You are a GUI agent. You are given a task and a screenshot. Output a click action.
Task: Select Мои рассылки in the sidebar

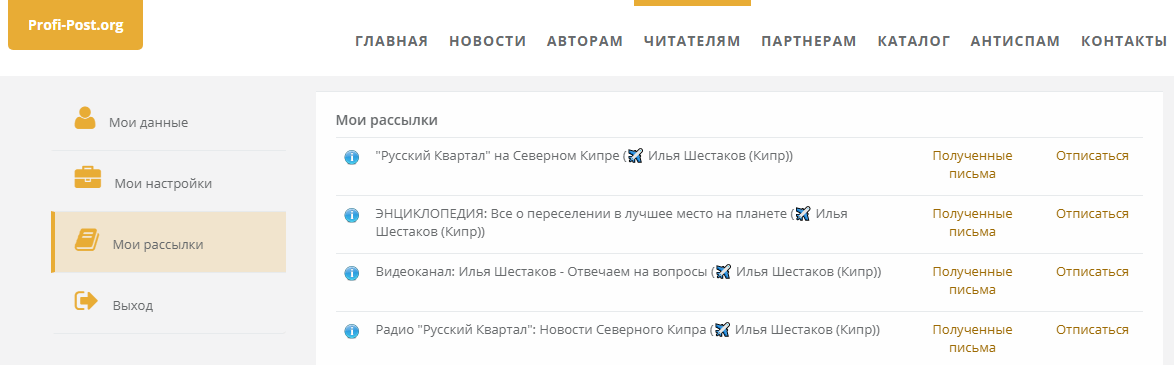158,244
